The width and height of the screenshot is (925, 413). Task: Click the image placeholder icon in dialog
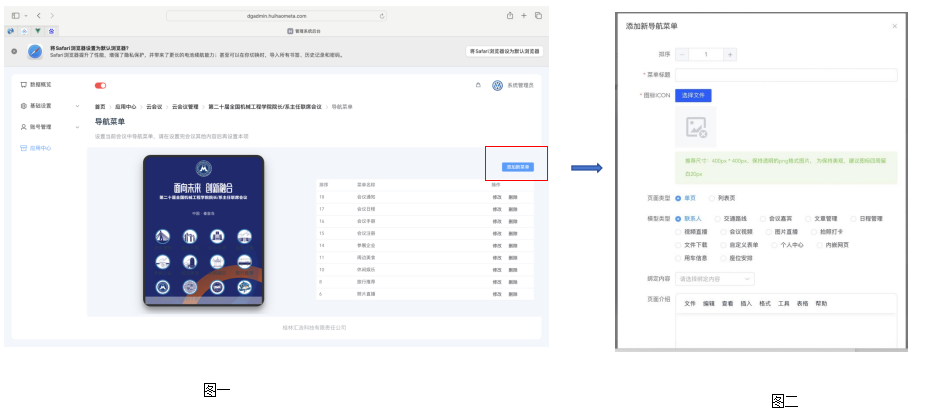[x=696, y=127]
